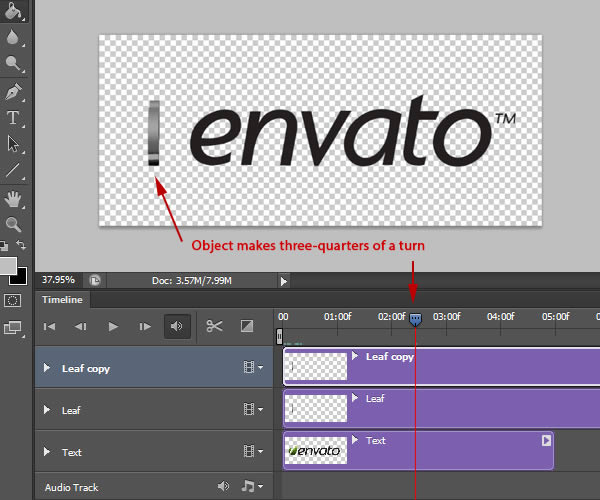Image resolution: width=600 pixels, height=500 pixels.
Task: Reset to default foreground and background colors
Action: [4, 246]
